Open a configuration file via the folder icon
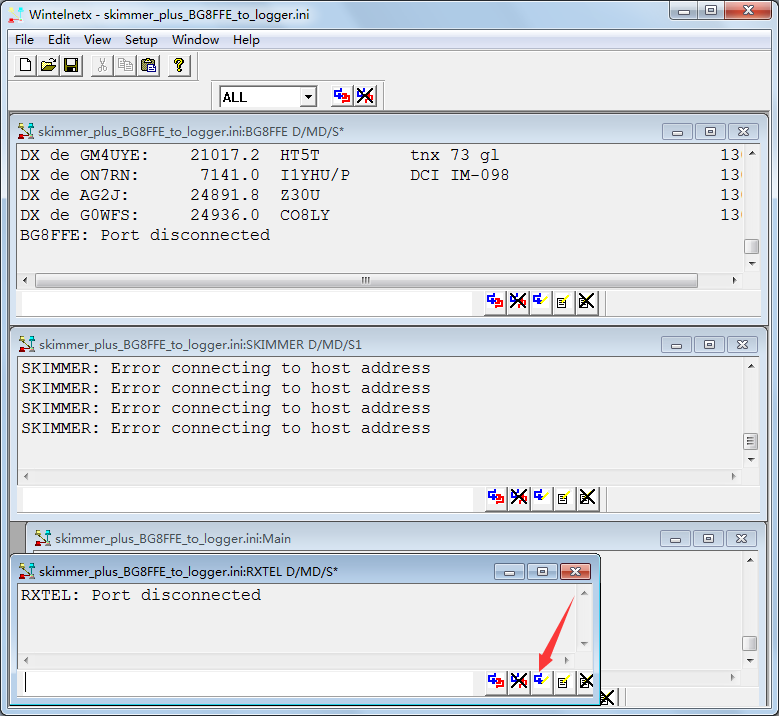 (48, 65)
